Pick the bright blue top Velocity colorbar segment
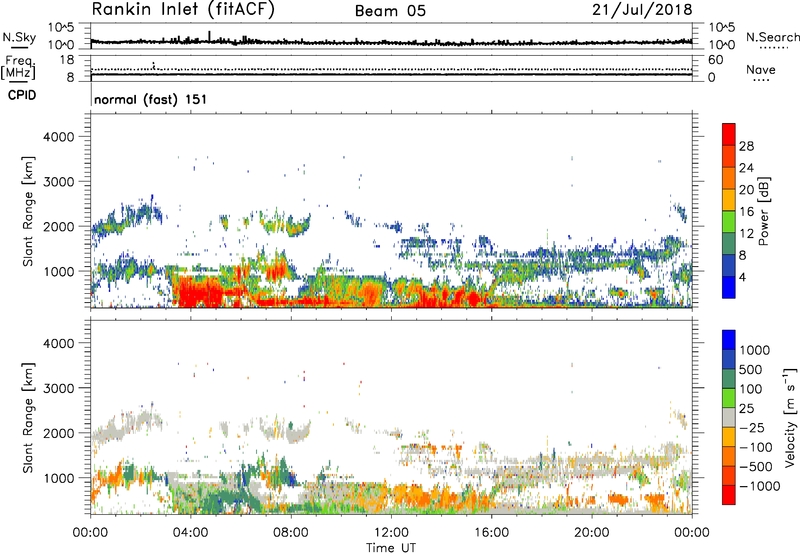 [x=729, y=340]
